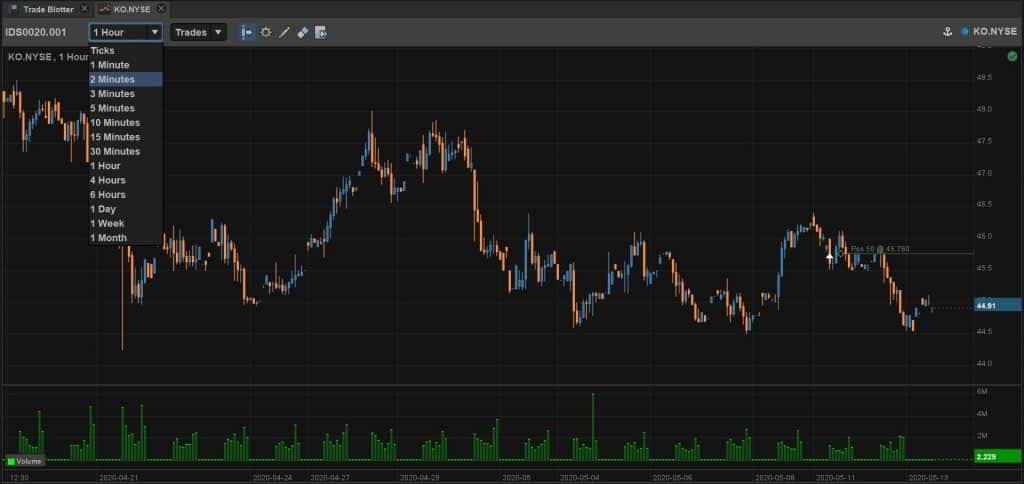Toggle the green Volume indicator box
1024x484 pixels.
click(x=10, y=461)
